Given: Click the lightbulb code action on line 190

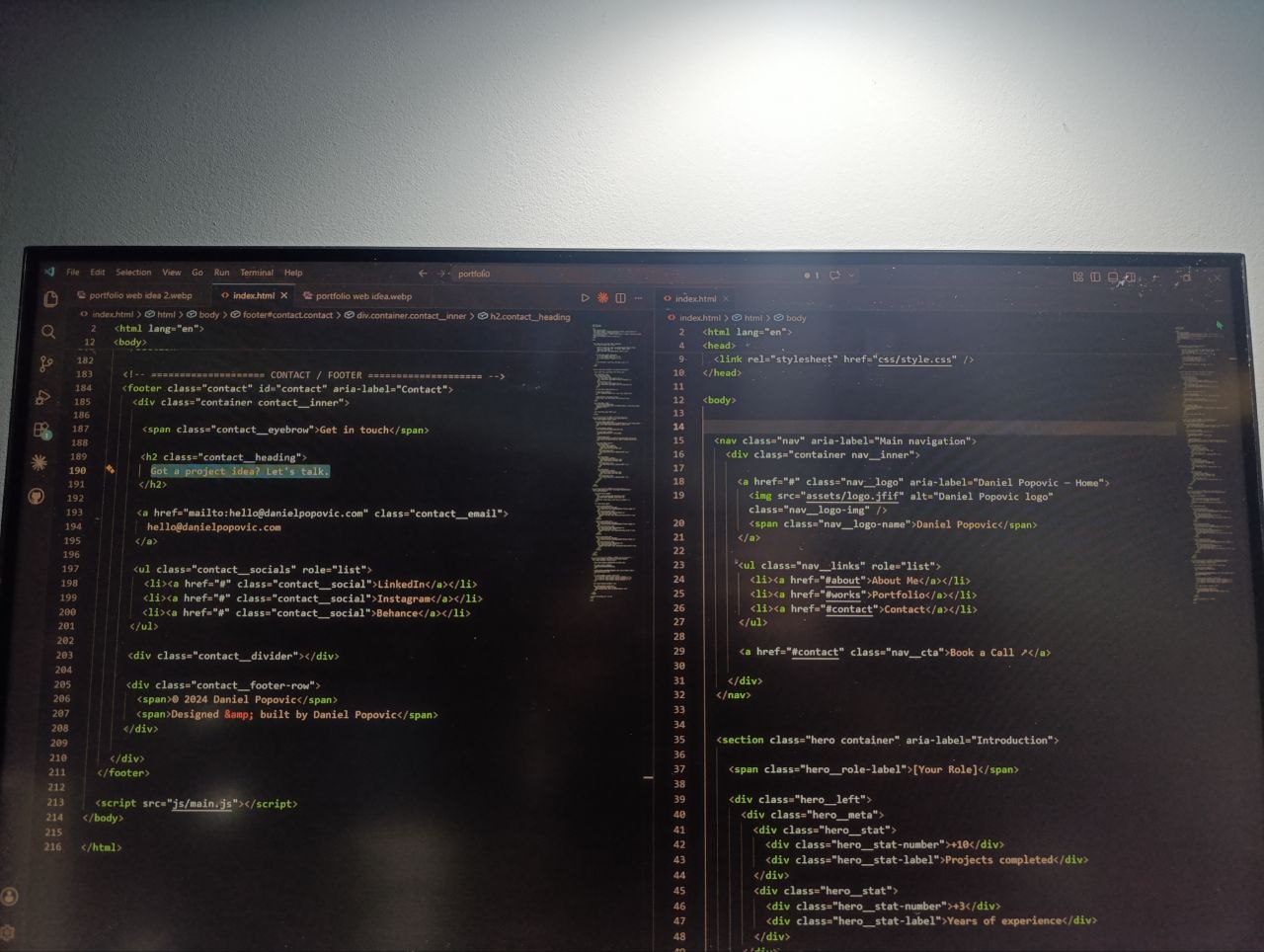Looking at the screenshot, I should (x=110, y=470).
